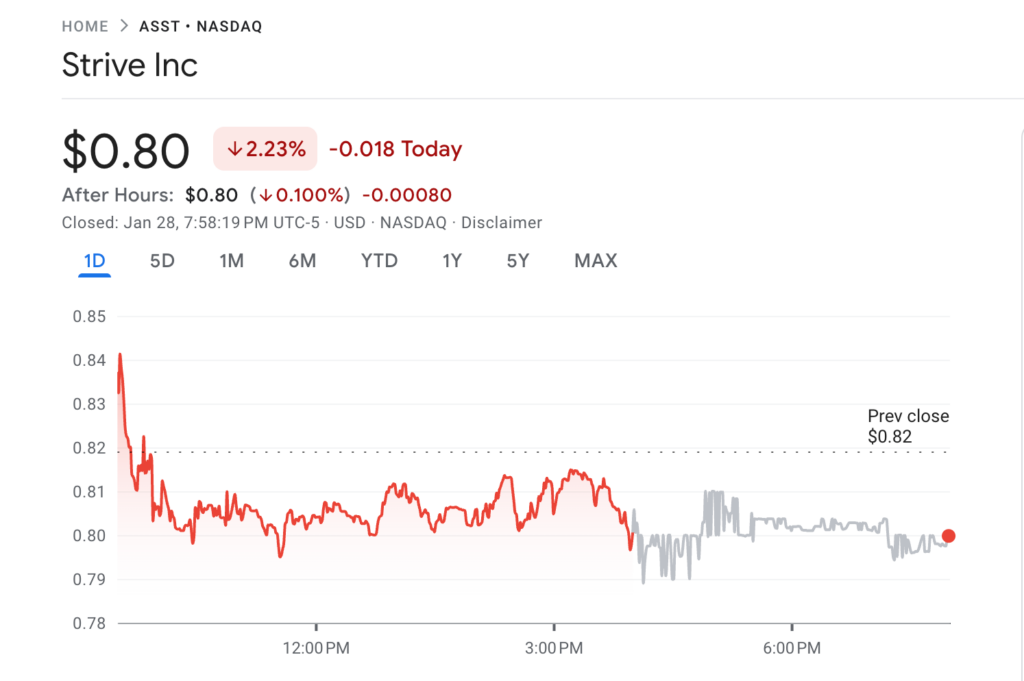This screenshot has height=681, width=1024.
Task: Click the After Hours down arrow icon
Action: pyautogui.click(x=266, y=195)
